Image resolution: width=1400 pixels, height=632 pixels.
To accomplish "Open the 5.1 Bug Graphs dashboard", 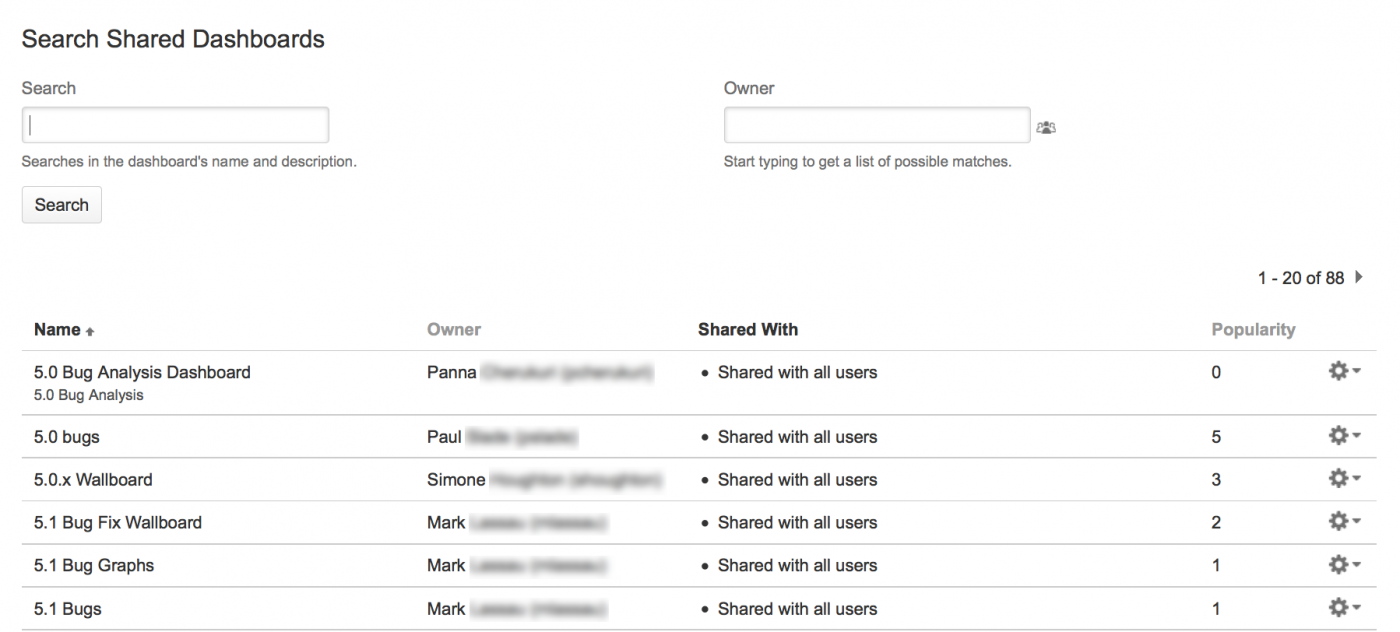I will pyautogui.click(x=94, y=565).
